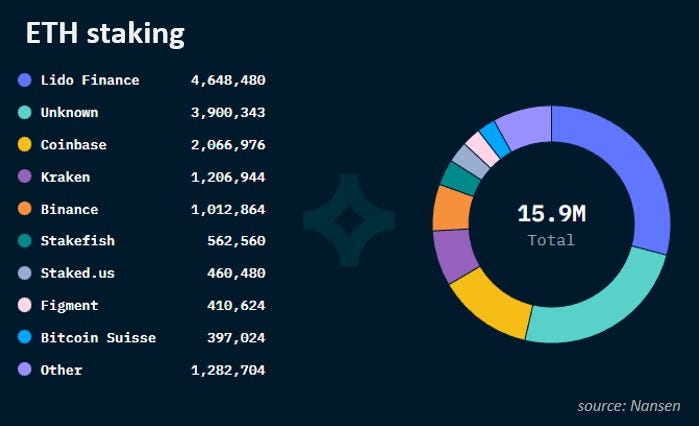
Task: Select the 'Other' legend label
Action: [62, 370]
